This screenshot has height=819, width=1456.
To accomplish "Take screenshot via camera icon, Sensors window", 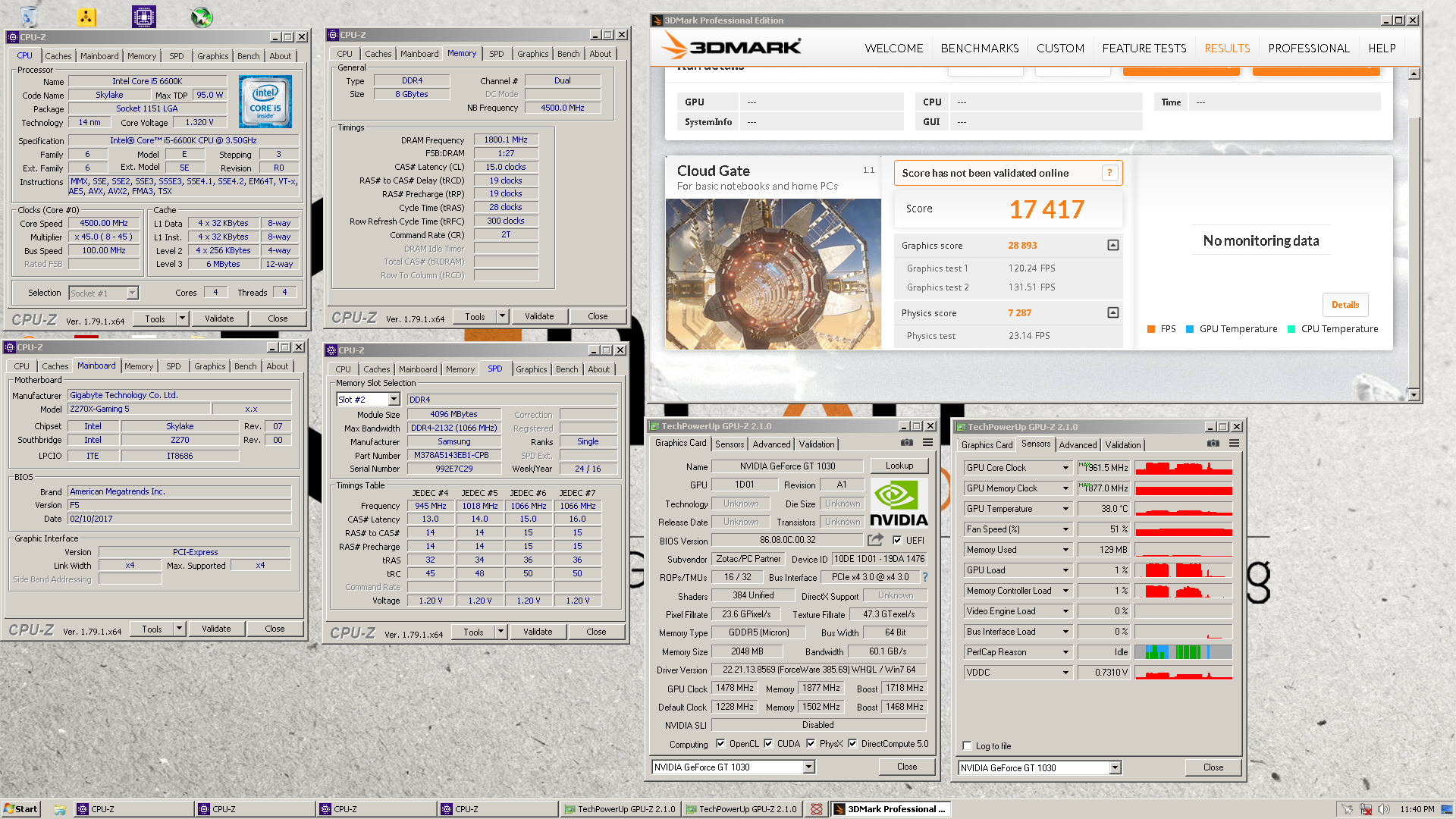I will 1213,444.
